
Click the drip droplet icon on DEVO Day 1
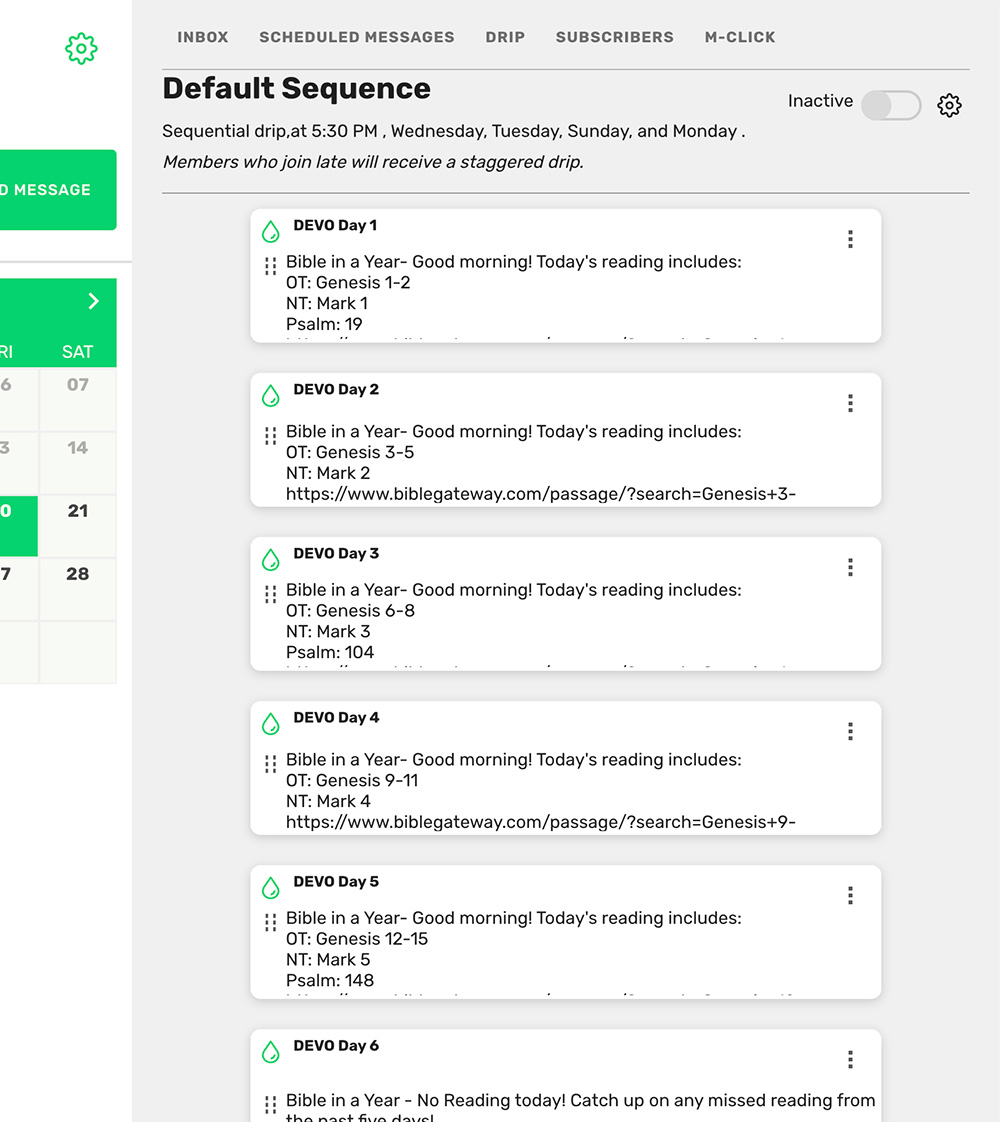(270, 232)
